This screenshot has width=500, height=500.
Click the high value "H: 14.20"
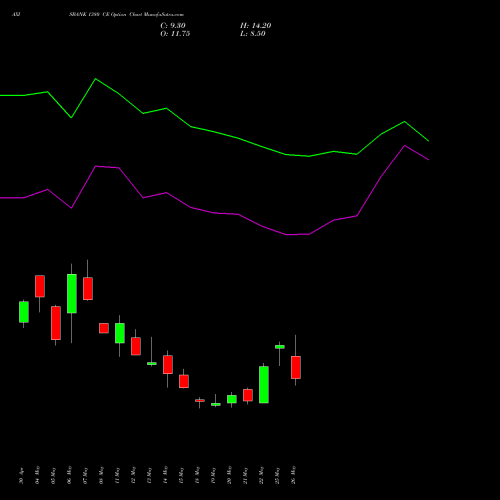(255, 26)
